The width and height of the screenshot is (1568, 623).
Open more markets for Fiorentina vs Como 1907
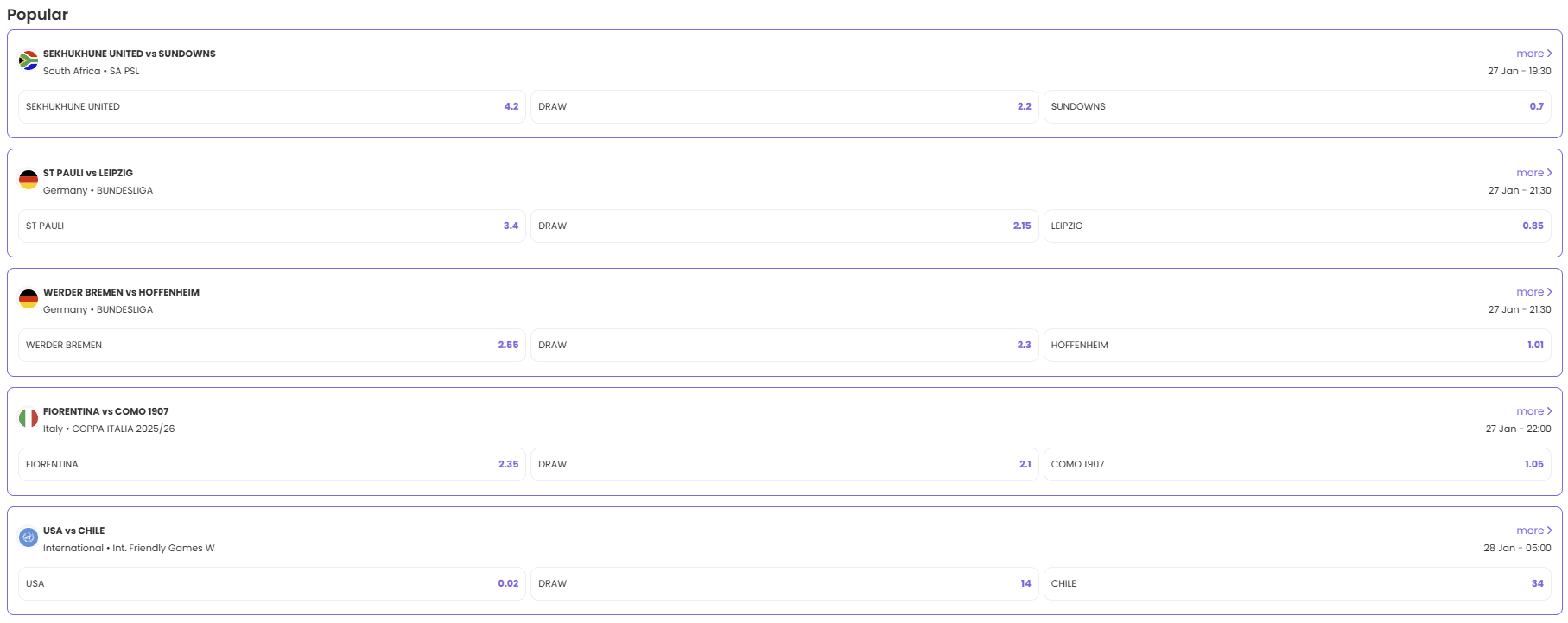pos(1533,411)
